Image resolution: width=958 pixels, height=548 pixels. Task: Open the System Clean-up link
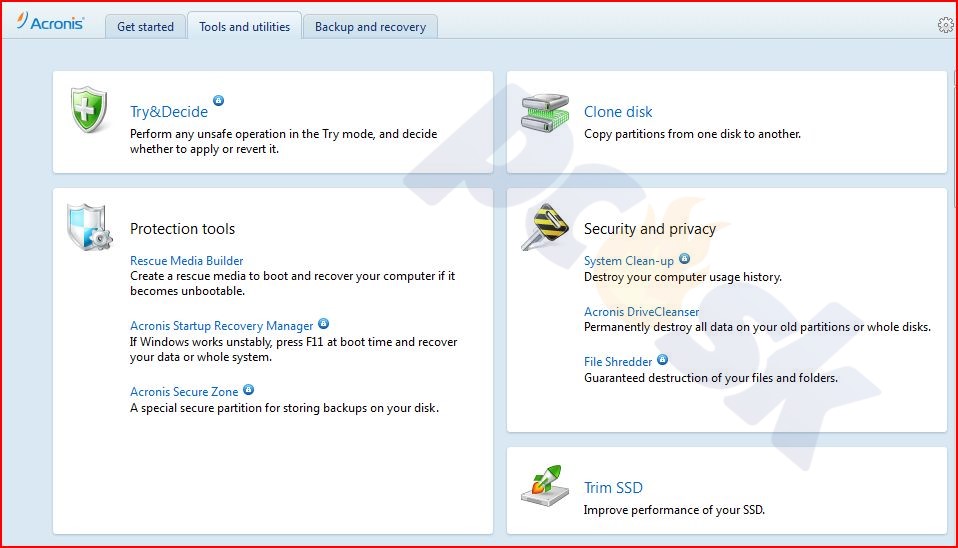pyautogui.click(x=629, y=261)
